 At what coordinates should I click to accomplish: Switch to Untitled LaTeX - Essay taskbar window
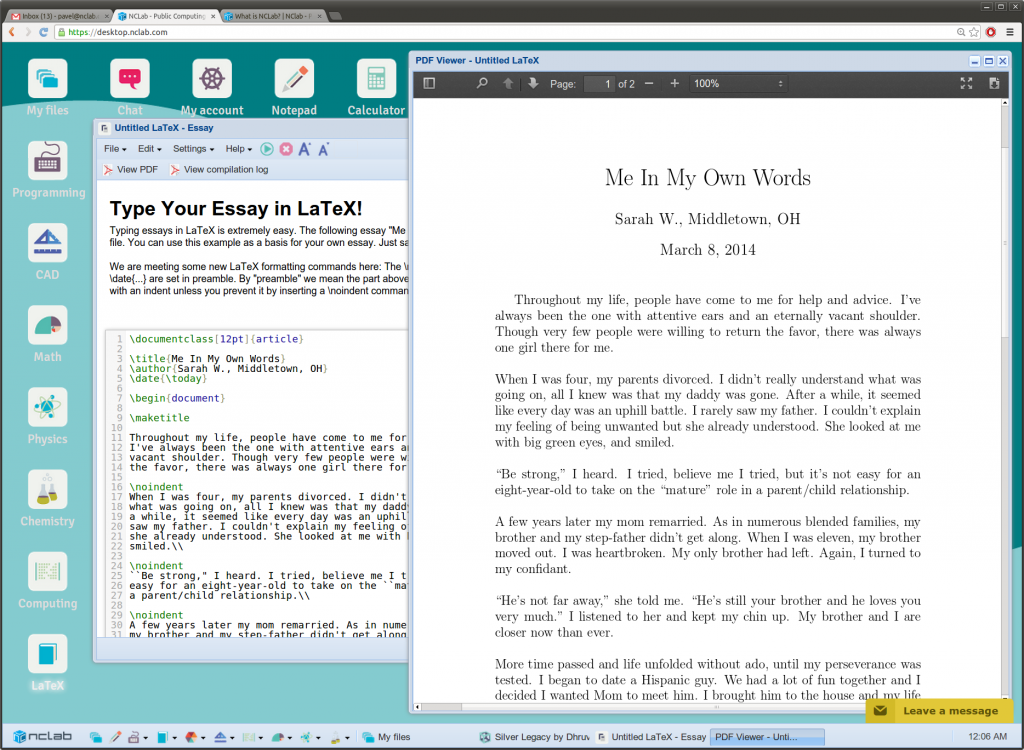point(651,737)
